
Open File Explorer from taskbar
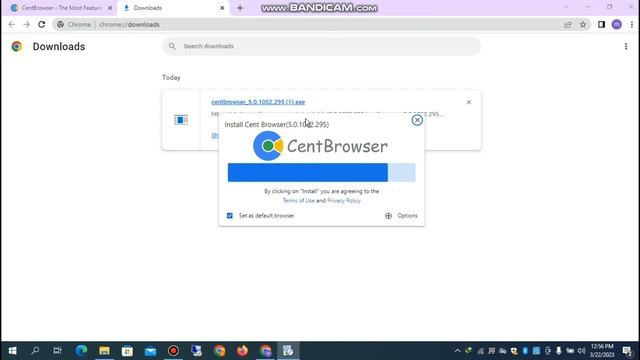(x=104, y=351)
